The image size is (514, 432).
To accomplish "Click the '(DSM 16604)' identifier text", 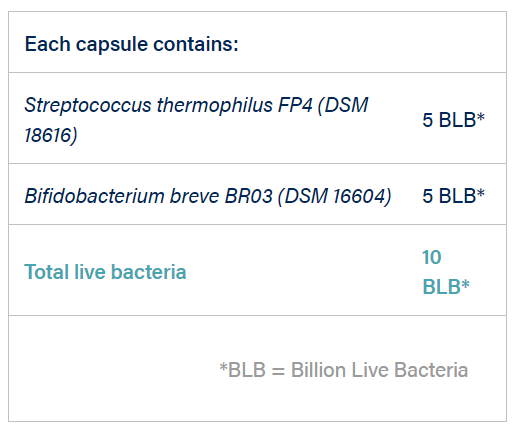I will pos(335,196).
